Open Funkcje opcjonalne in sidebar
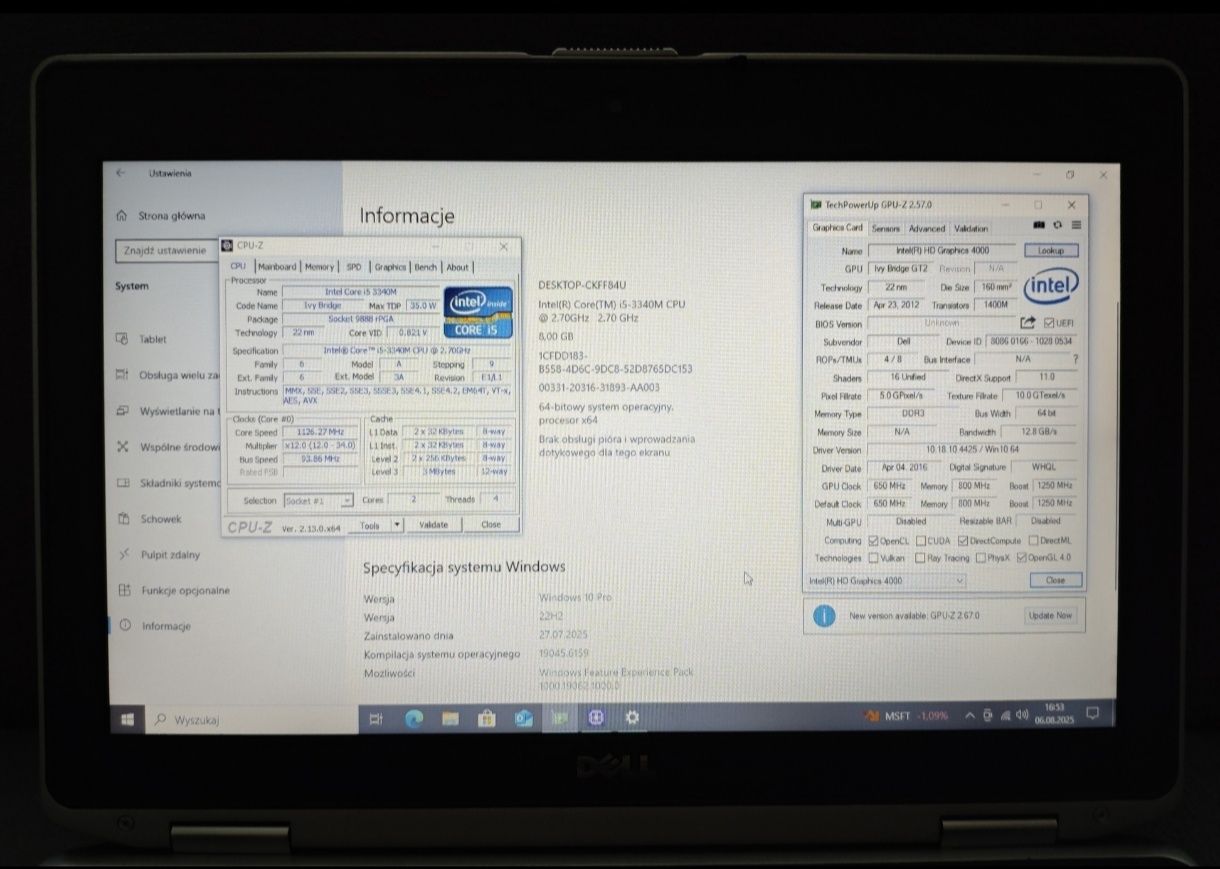The width and height of the screenshot is (1220, 869). 172,590
